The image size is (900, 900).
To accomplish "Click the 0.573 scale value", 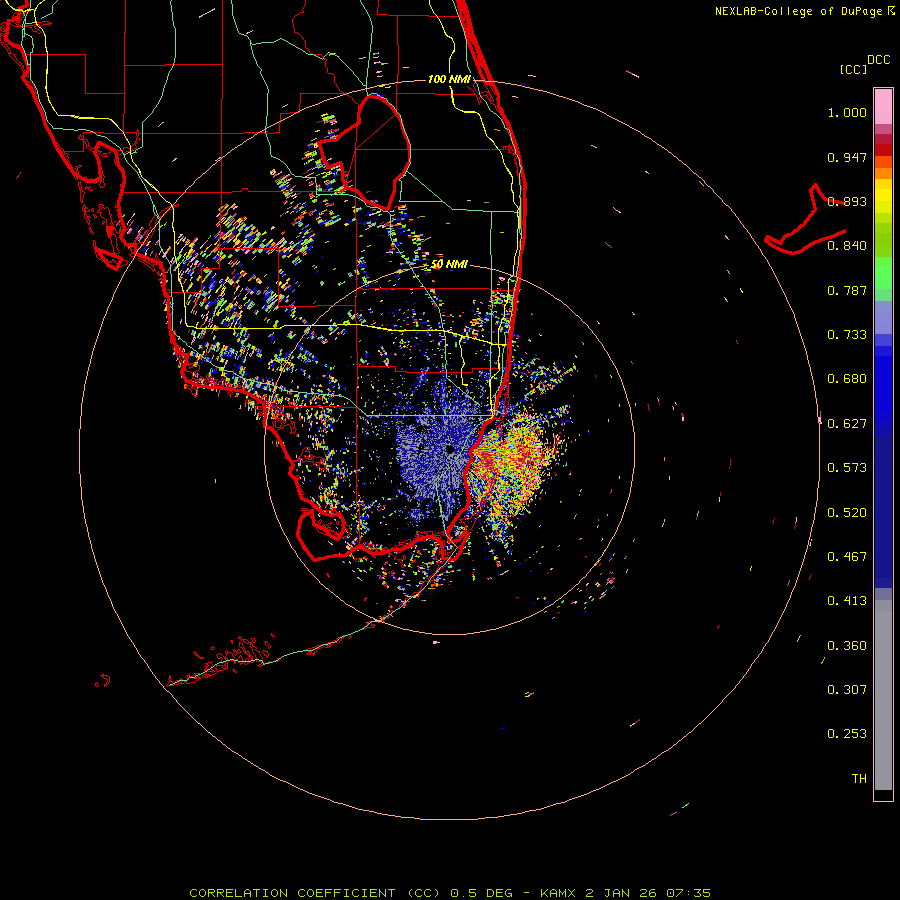I will [847, 468].
